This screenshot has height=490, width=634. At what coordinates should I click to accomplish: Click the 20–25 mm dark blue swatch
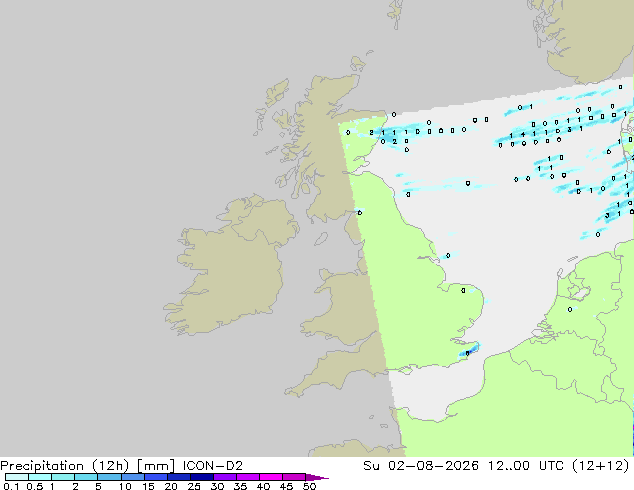[179, 477]
